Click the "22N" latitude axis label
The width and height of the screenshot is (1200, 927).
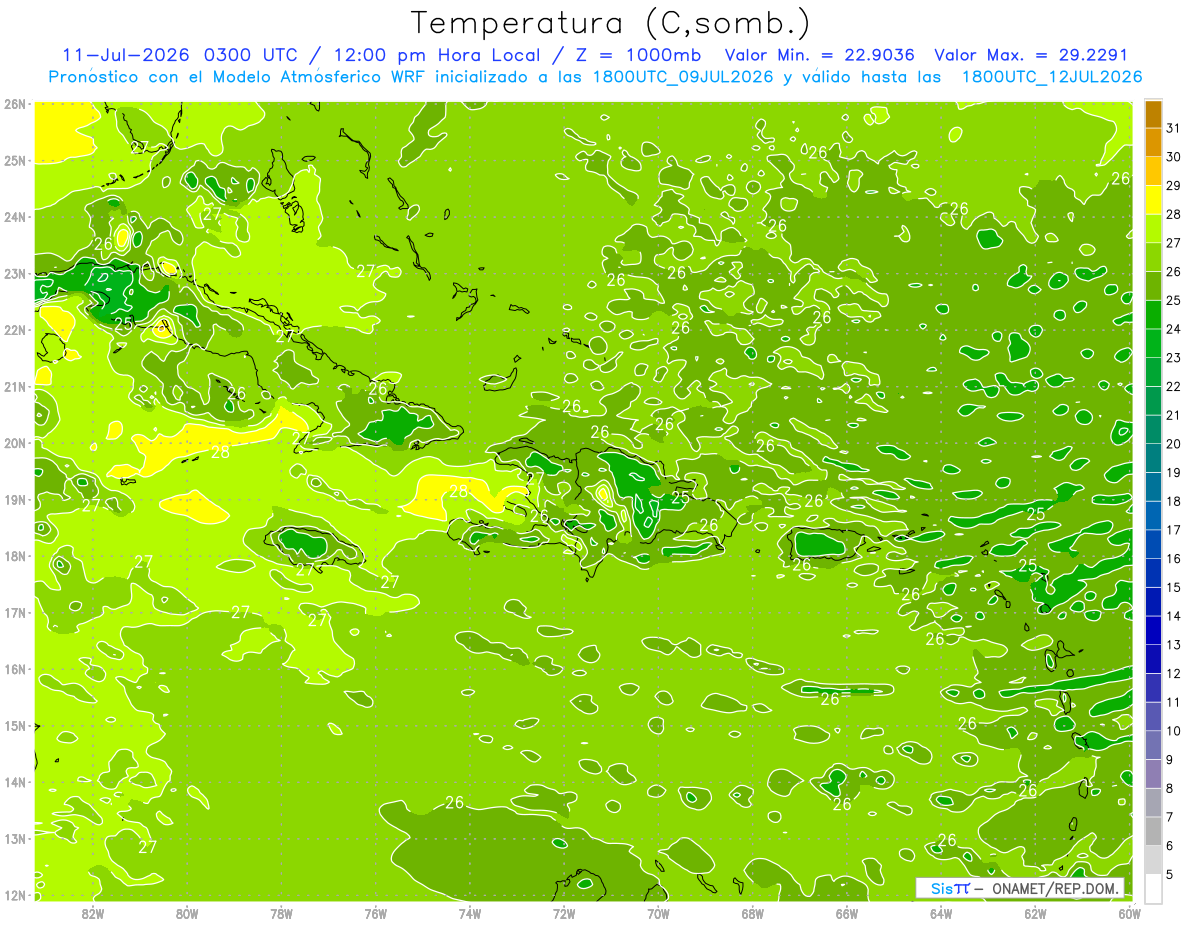[x=15, y=330]
